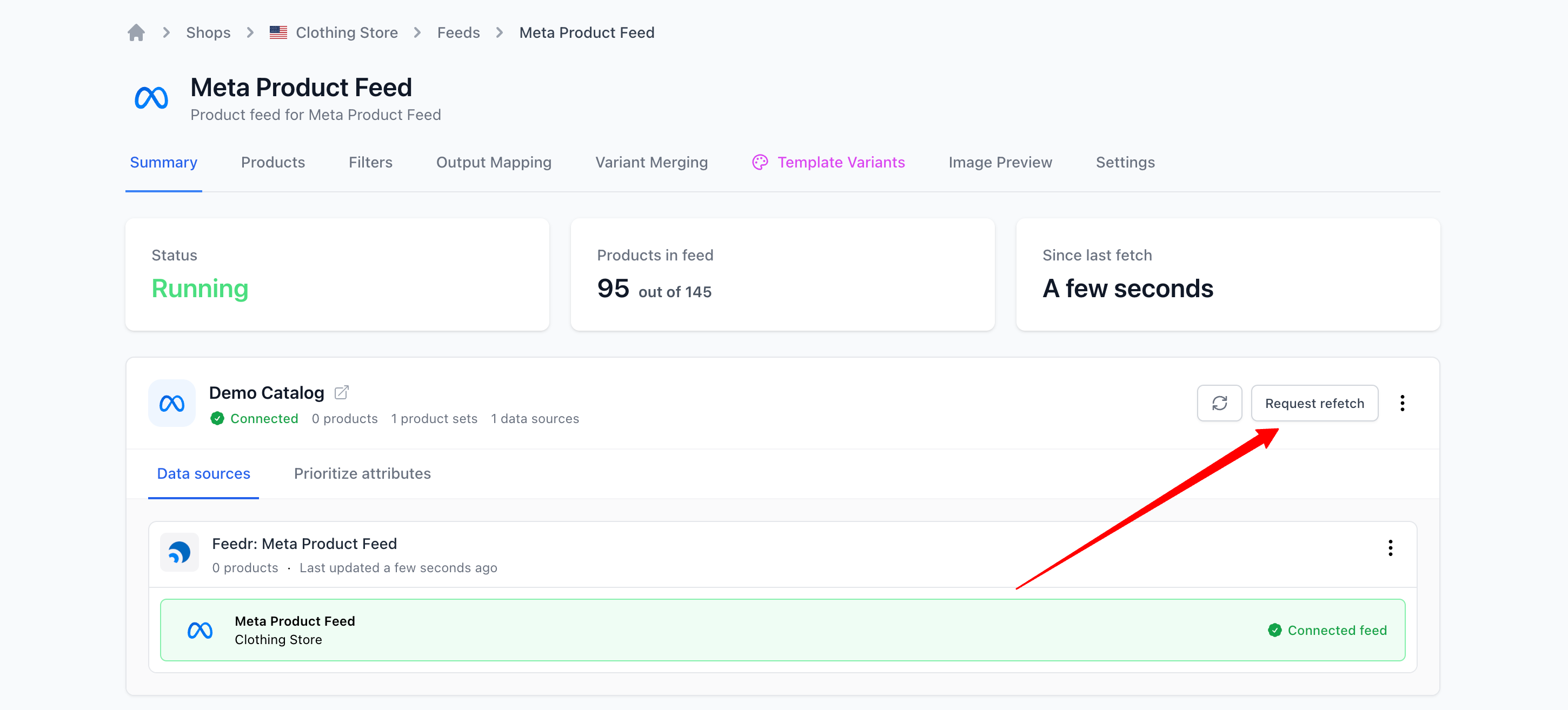Click Meta Product Feed breadcrumb text
Screen dimensions: 1568x710
click(x=587, y=32)
